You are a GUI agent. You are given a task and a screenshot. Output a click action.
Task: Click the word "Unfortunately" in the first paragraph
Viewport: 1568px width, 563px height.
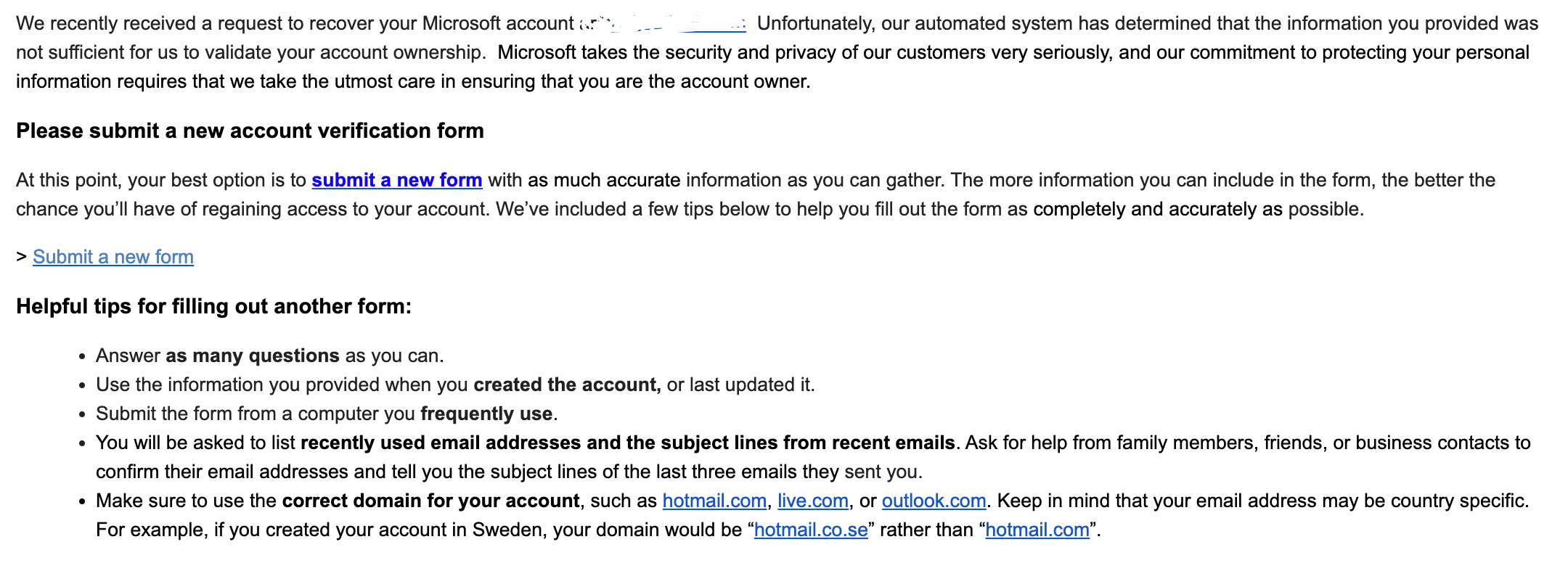814,23
